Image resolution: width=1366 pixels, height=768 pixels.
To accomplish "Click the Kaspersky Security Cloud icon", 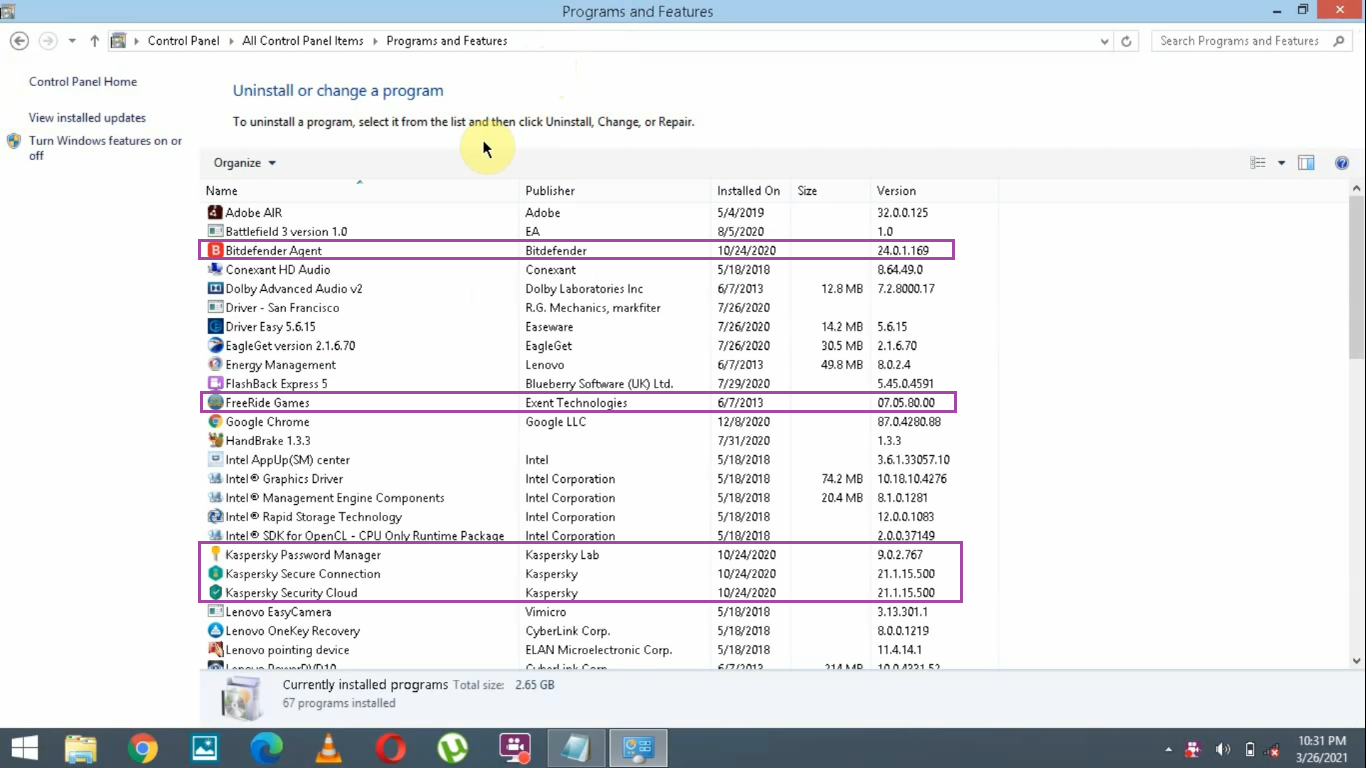I will [215, 593].
